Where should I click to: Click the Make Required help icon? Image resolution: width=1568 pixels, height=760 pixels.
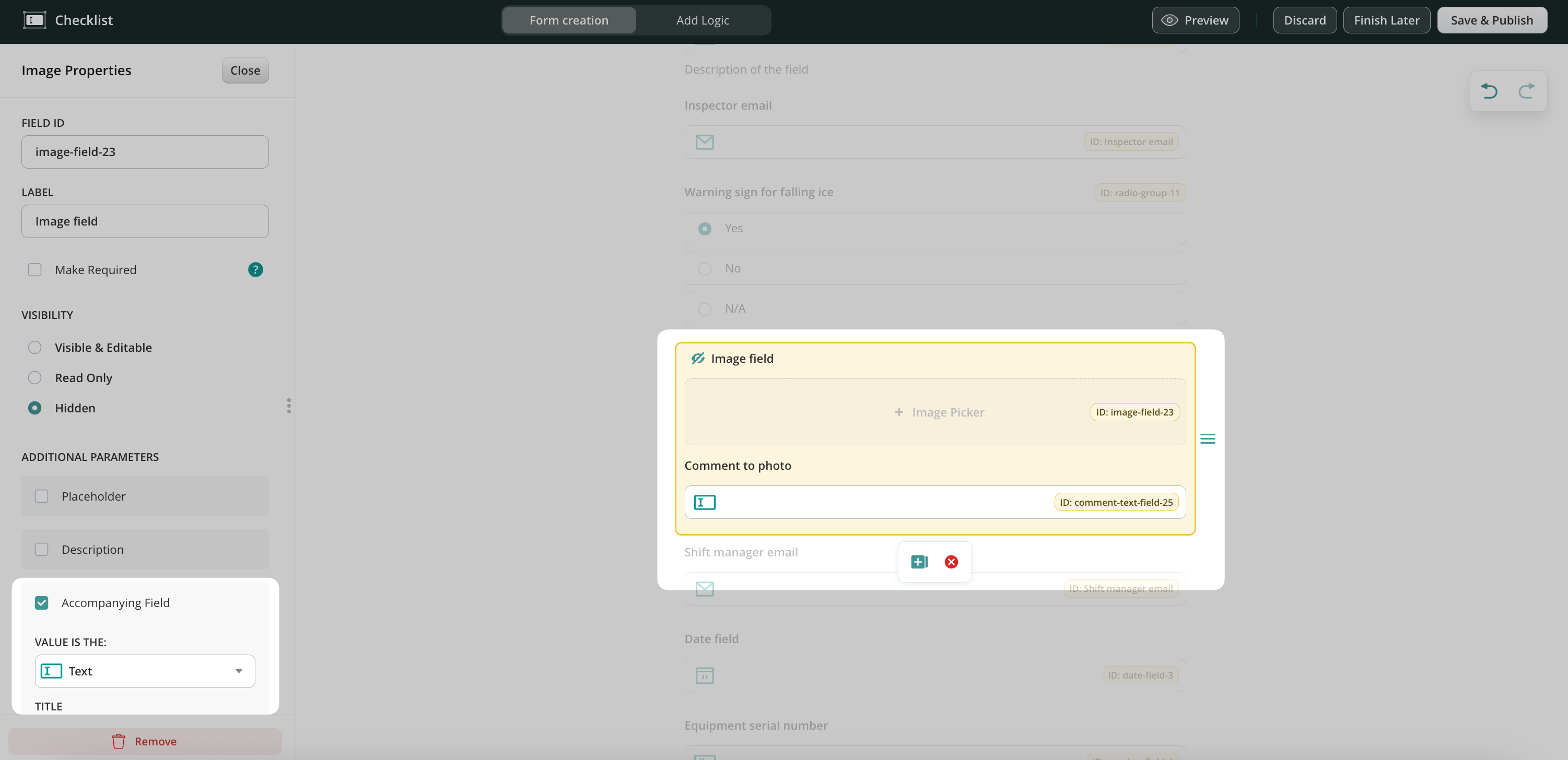(x=255, y=269)
